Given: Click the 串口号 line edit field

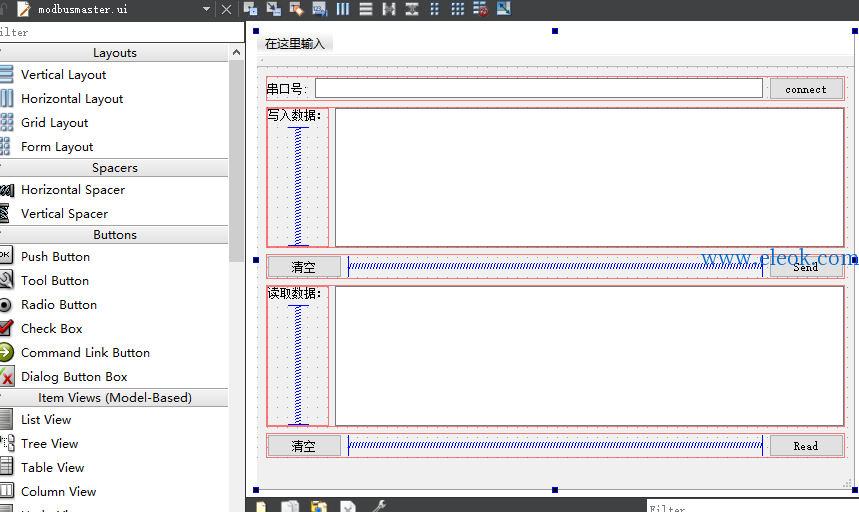Looking at the screenshot, I should click(539, 88).
